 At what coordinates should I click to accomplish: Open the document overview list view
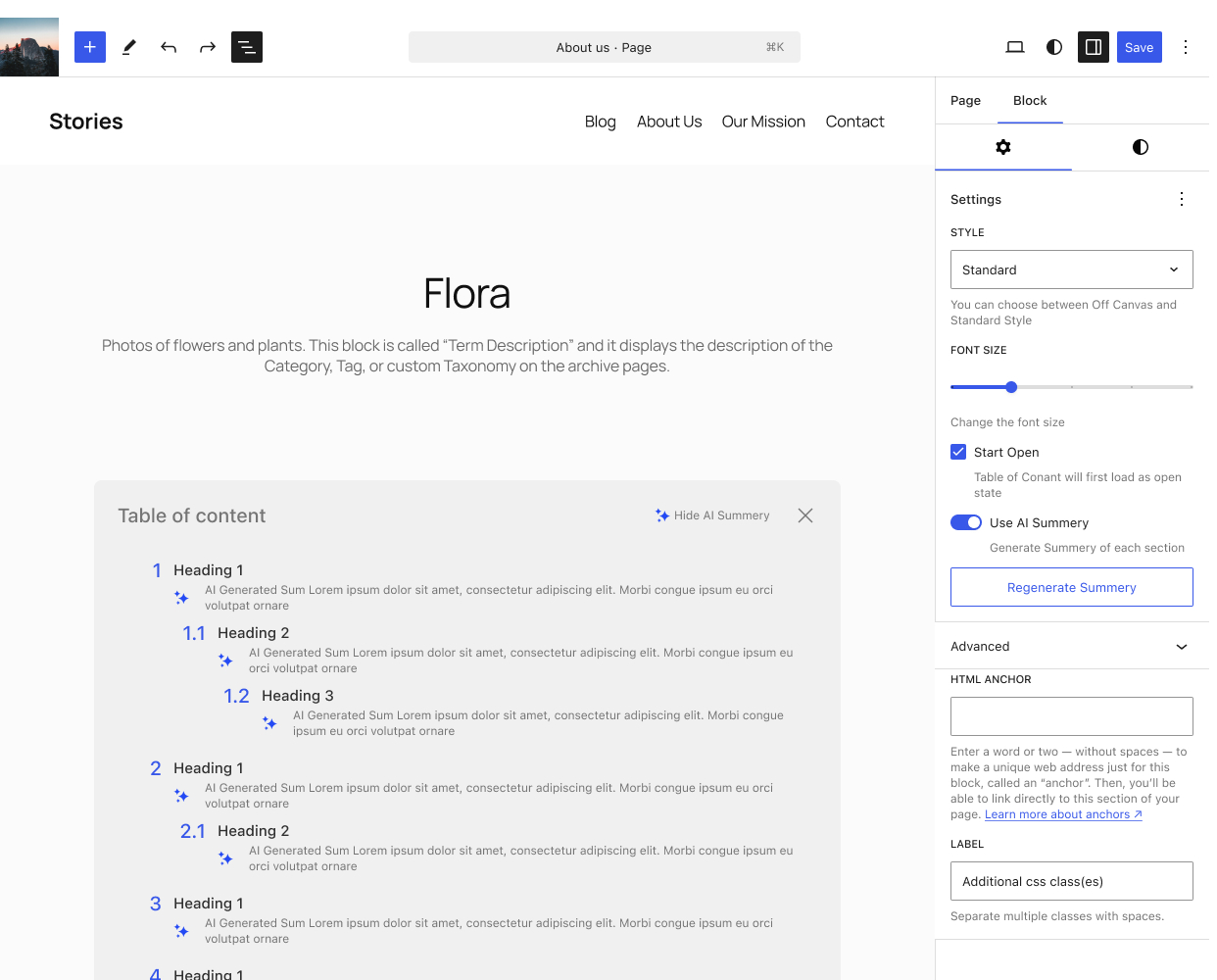point(247,47)
